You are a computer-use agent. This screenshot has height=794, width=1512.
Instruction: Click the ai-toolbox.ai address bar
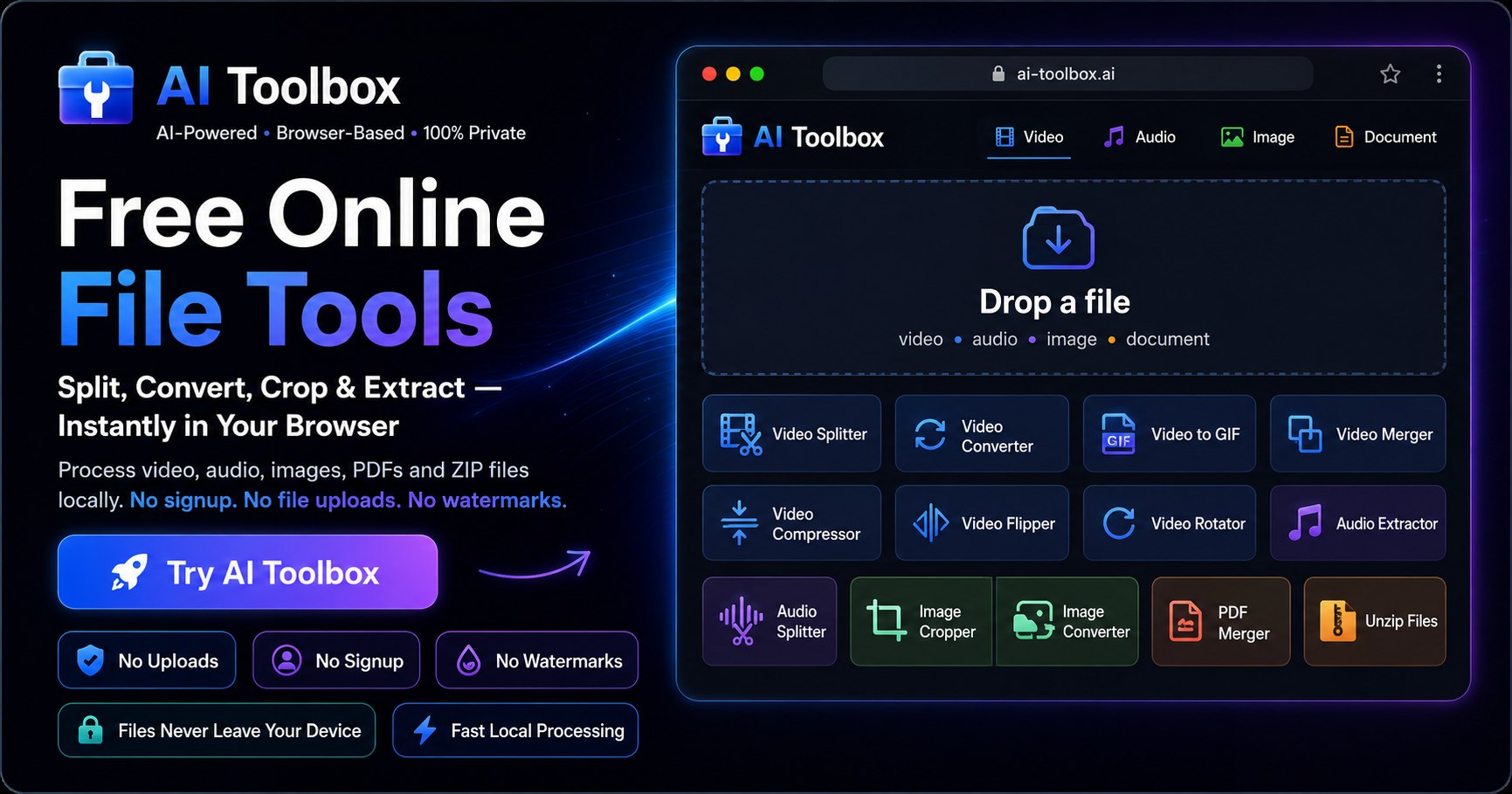click(x=1067, y=74)
